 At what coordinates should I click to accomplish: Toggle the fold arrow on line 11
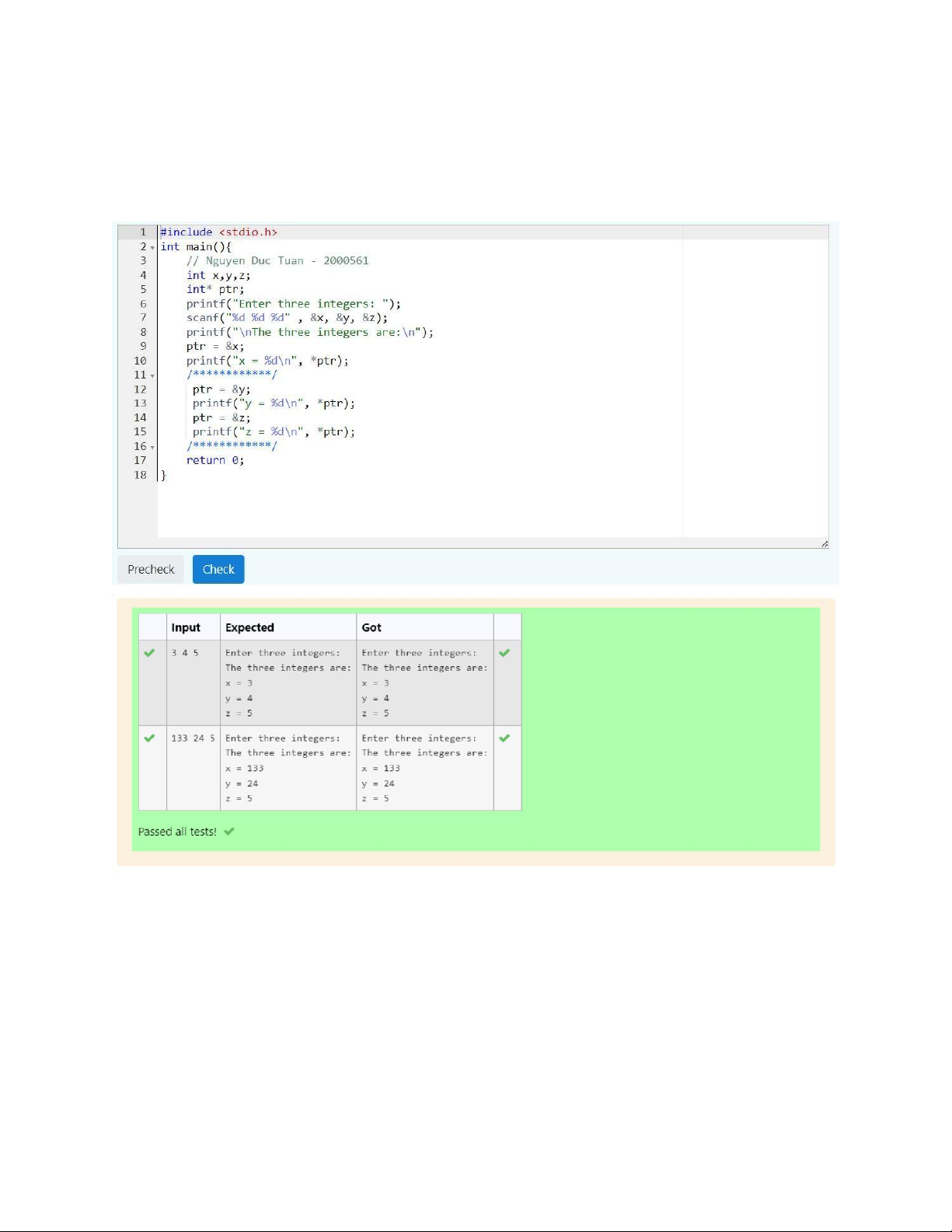pyautogui.click(x=152, y=375)
